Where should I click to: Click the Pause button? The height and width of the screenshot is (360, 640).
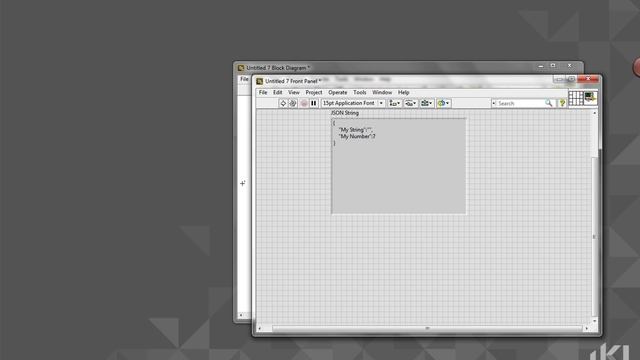coord(313,103)
